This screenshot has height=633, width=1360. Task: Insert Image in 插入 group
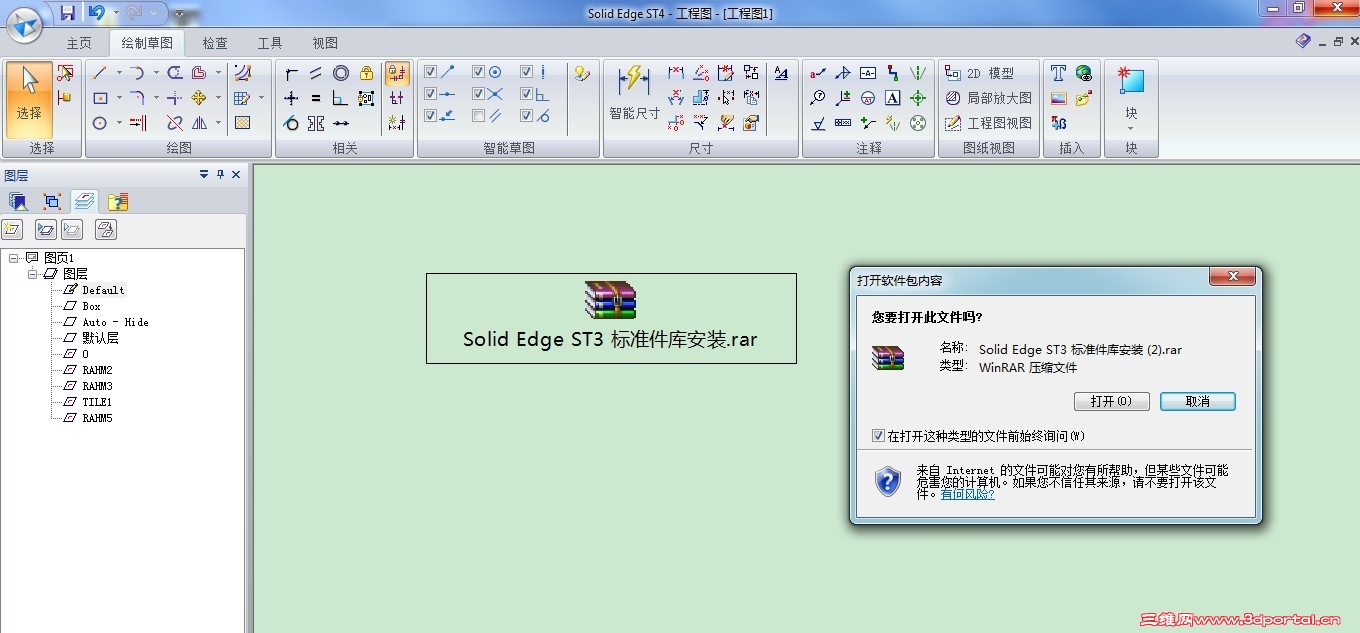[1059, 98]
